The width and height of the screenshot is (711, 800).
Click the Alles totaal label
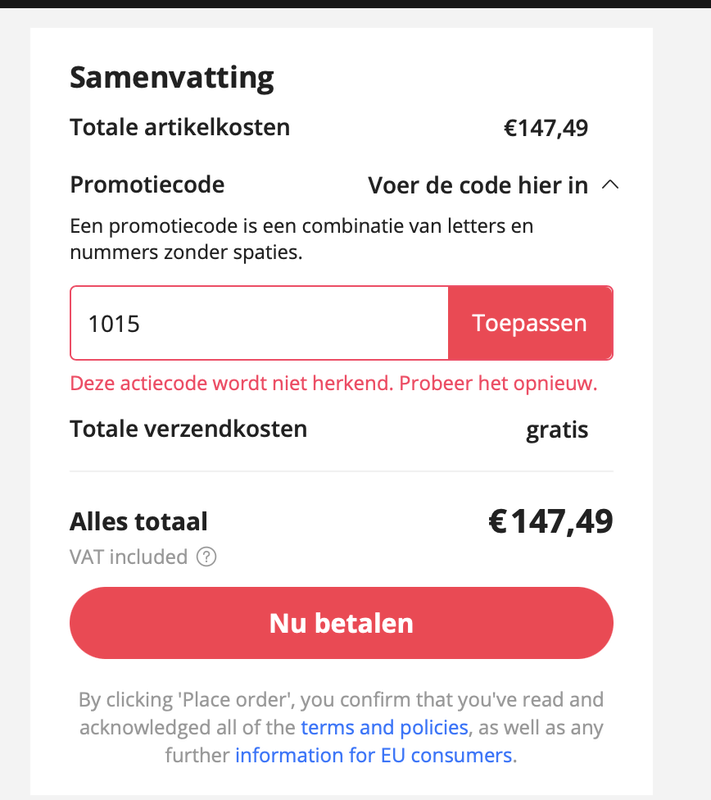click(138, 521)
